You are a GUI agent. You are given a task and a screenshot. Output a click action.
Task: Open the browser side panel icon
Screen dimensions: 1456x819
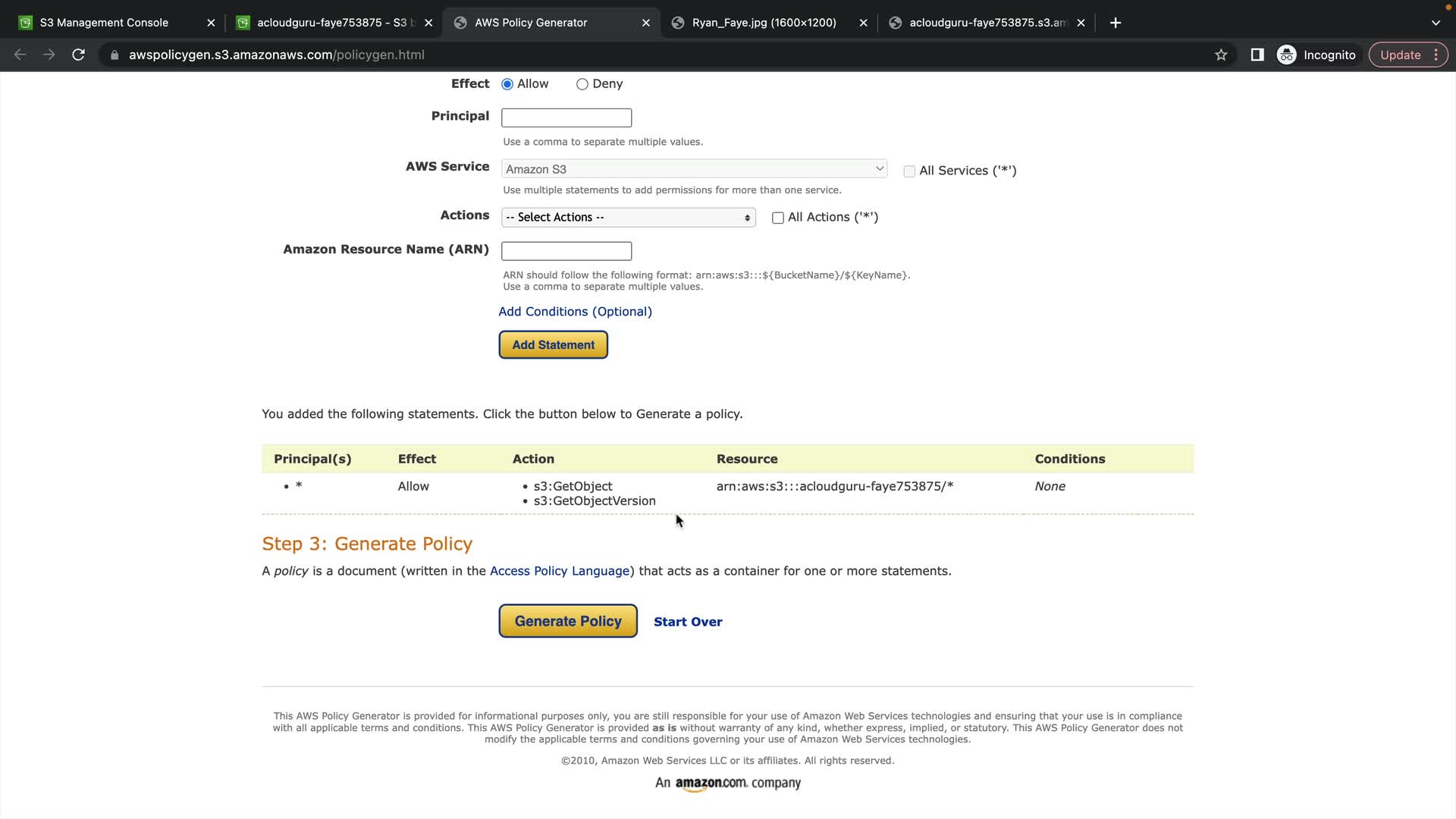tap(1257, 55)
